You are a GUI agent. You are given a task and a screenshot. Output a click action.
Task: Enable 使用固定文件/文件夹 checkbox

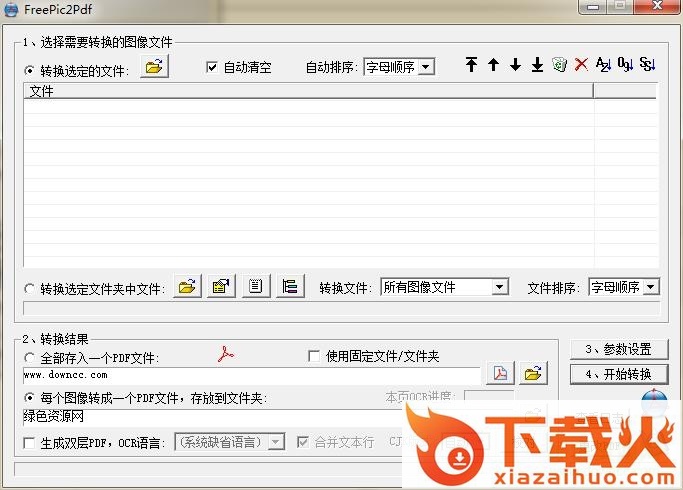[x=314, y=356]
